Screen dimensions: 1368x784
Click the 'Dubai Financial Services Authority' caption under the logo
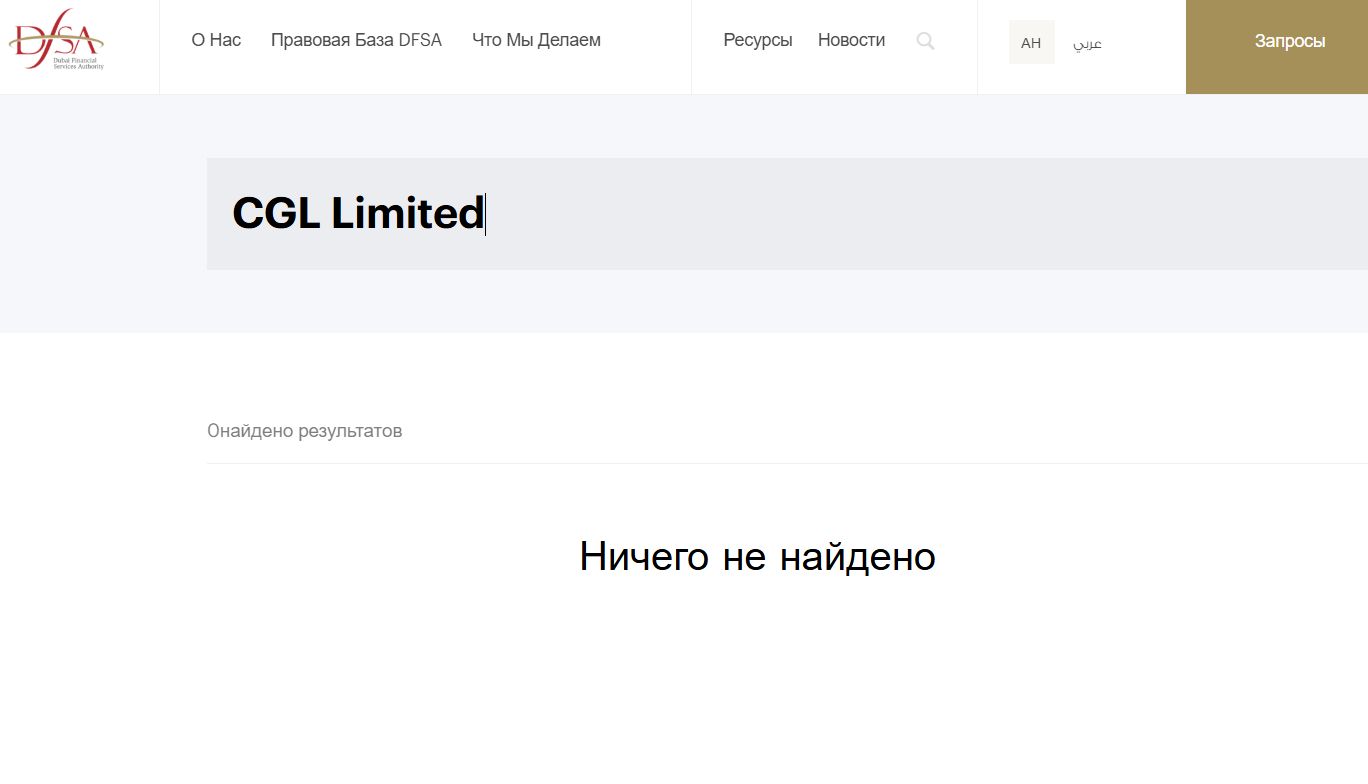click(x=78, y=64)
